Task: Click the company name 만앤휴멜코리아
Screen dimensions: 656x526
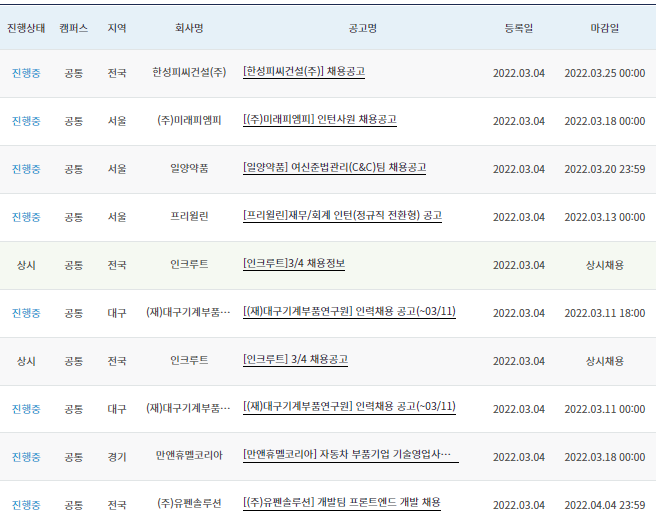Action: click(x=189, y=455)
